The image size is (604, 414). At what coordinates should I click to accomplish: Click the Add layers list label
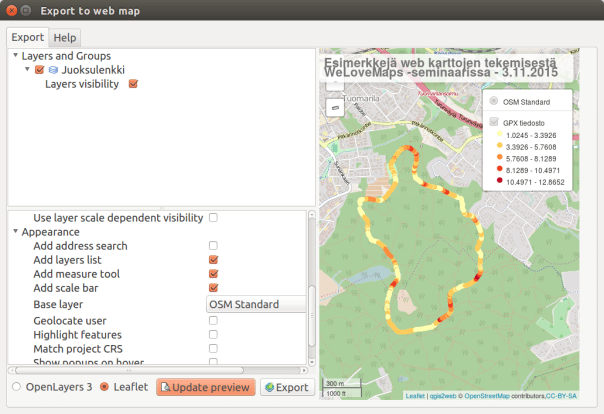67,260
